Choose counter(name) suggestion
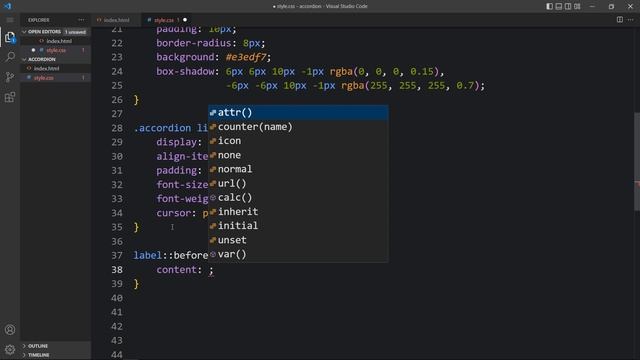Screen dimensions: 640x360 tap(298, 127)
